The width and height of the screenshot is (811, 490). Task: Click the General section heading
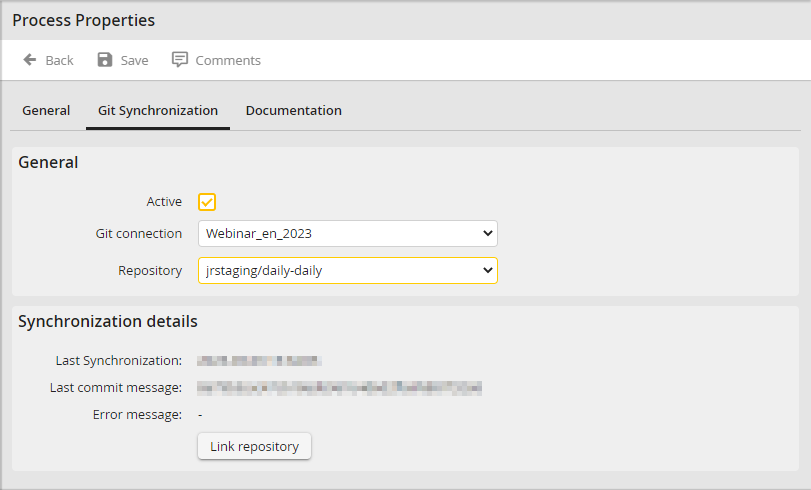click(48, 162)
